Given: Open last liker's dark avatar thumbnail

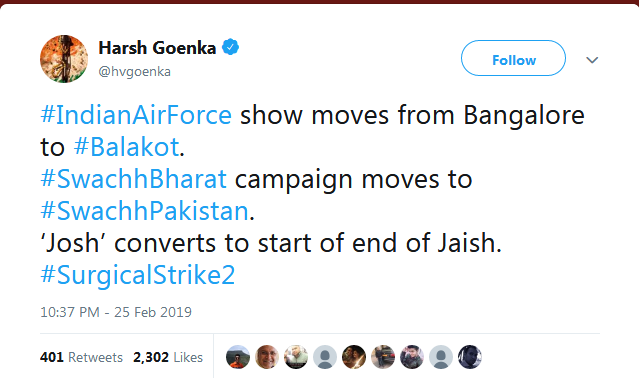Looking at the screenshot, I should tap(469, 357).
